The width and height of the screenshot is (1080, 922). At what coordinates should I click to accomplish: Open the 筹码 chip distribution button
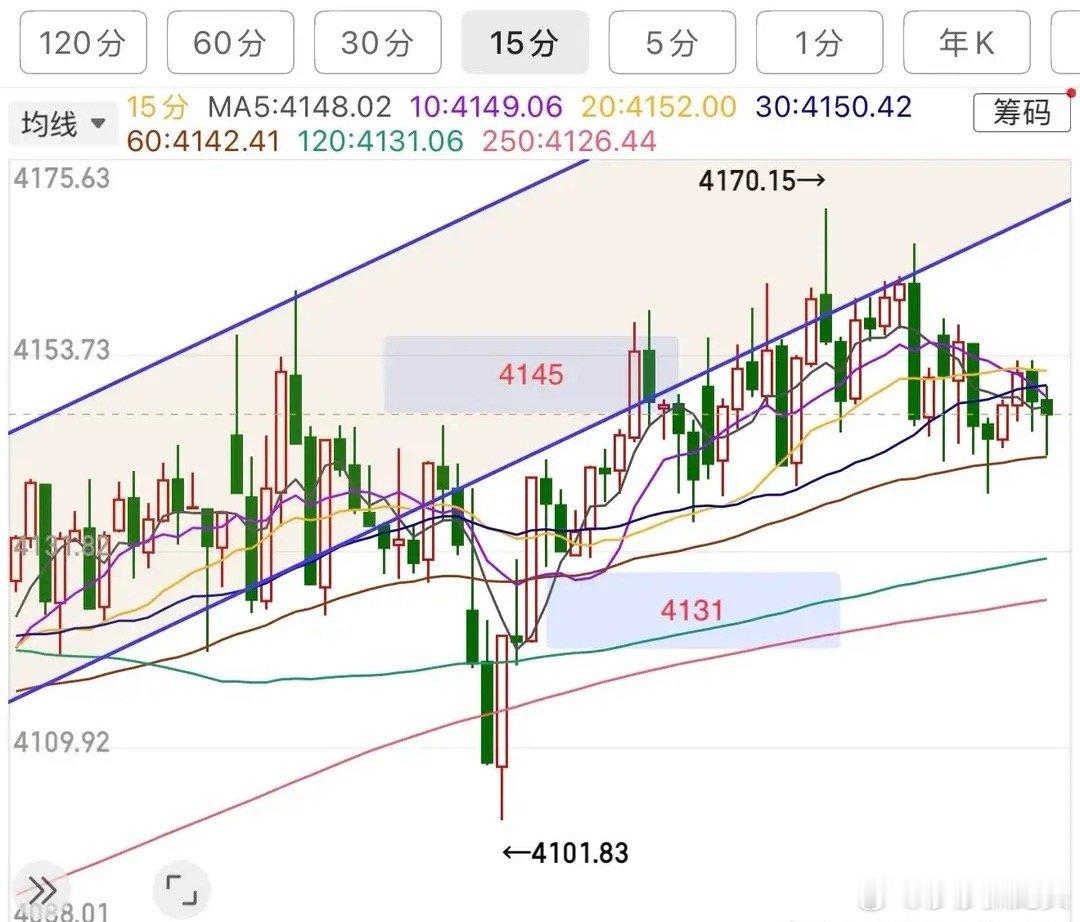[1022, 112]
